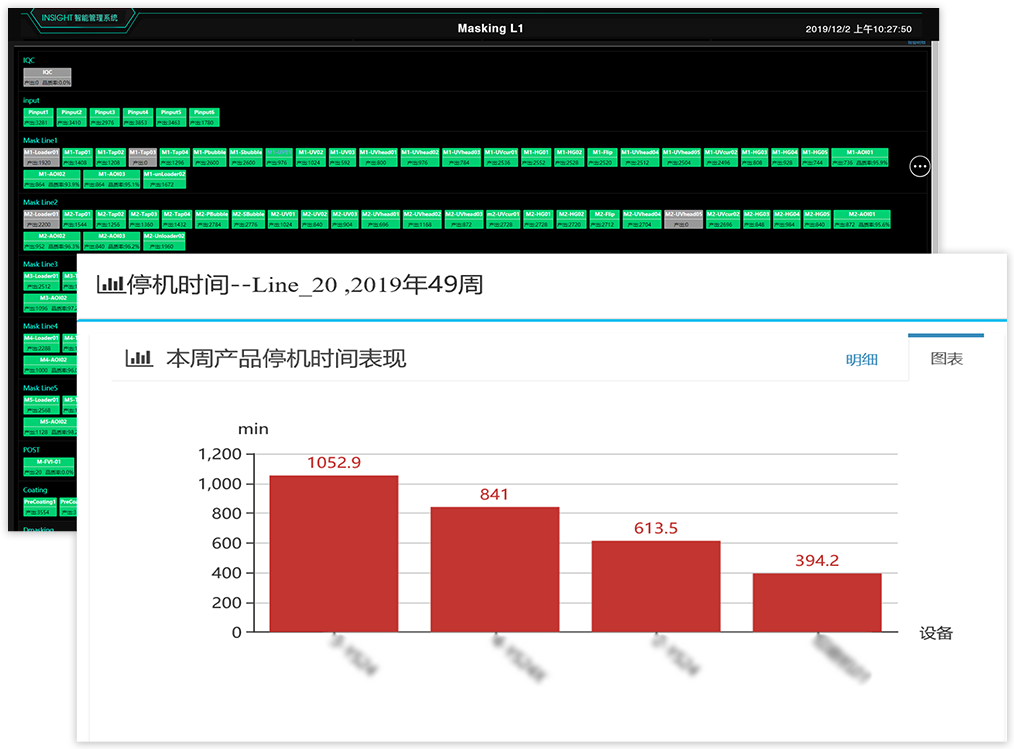This screenshot has height=749, width=1014.
Task: Open the M2-UVhead05 gray machine tile
Action: [x=683, y=219]
